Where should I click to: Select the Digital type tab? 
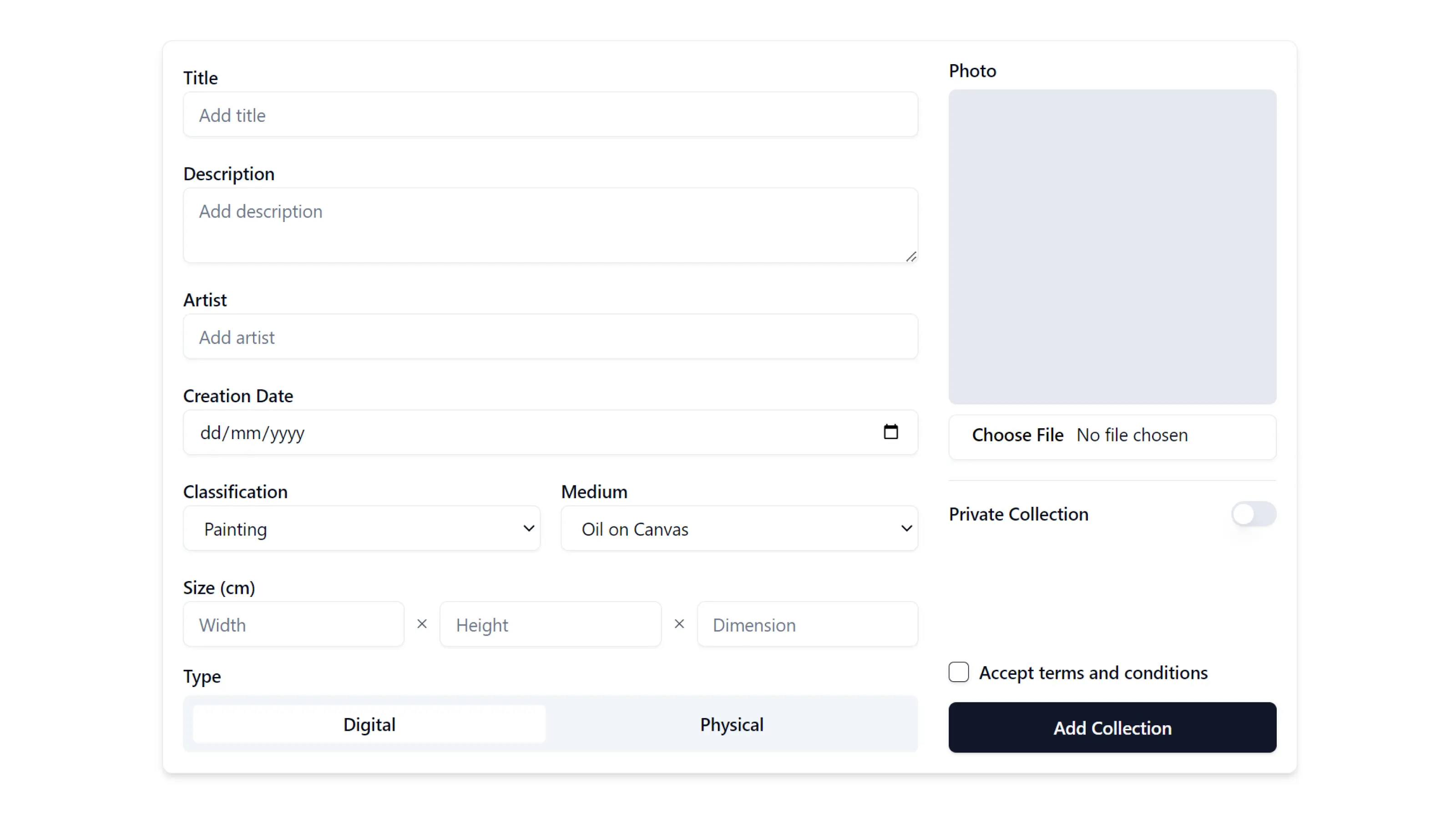[369, 724]
